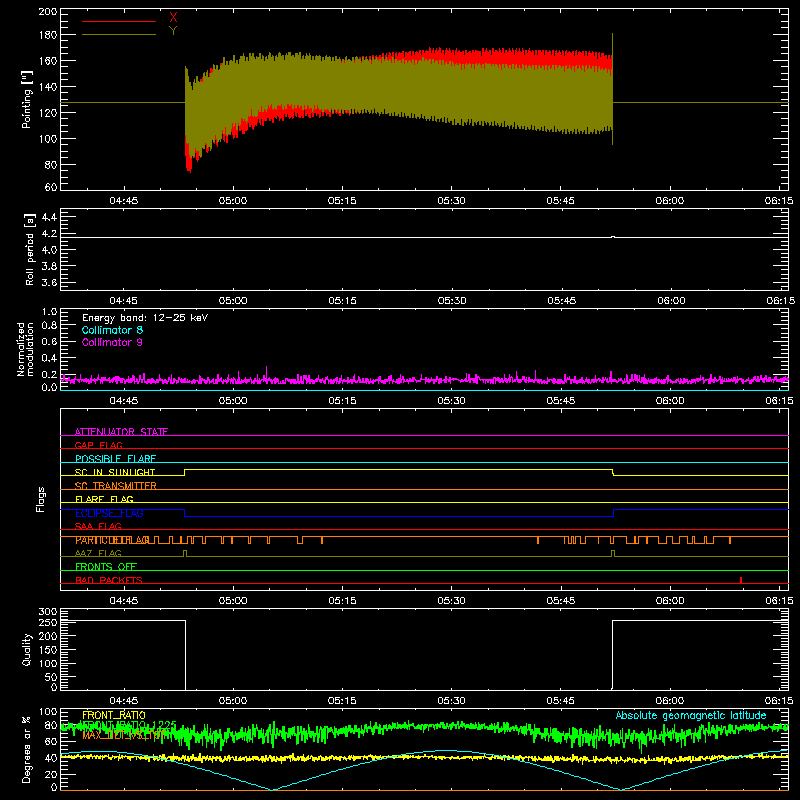Click the '06:00' time label under Flags plot
The image size is (800, 800).
click(x=670, y=601)
